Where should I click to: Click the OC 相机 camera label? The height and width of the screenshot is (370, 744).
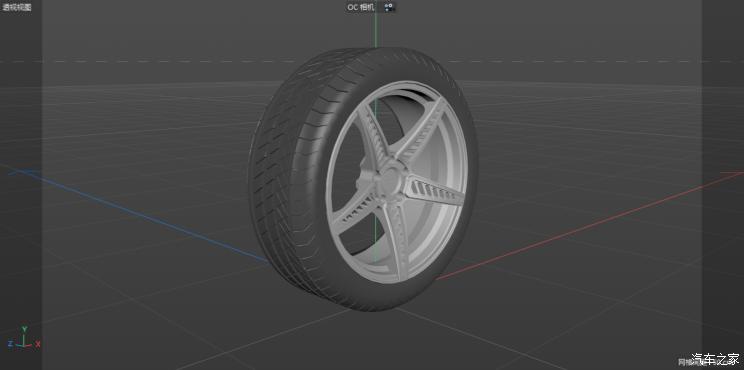tap(361, 7)
